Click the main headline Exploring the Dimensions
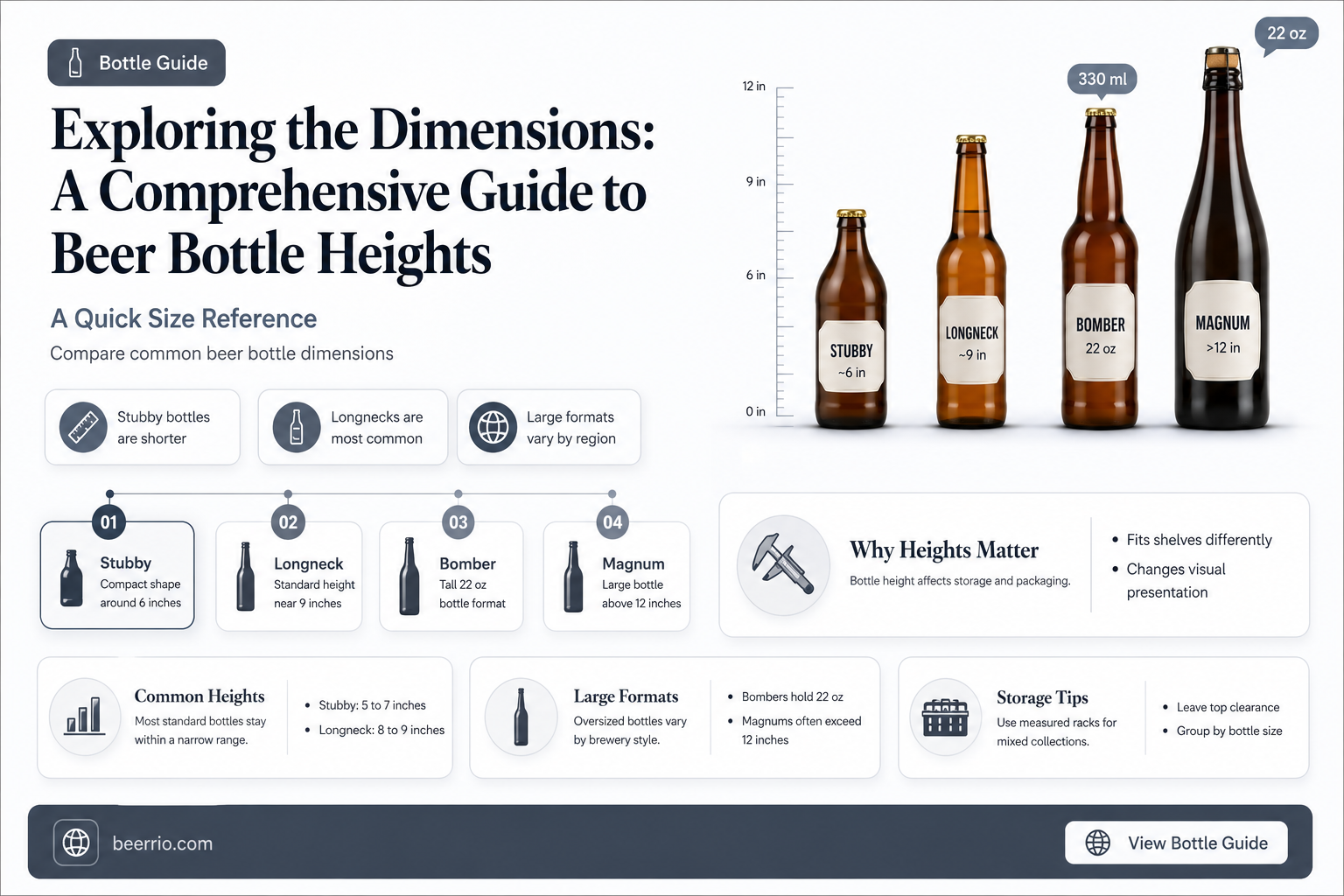Image resolution: width=1344 pixels, height=896 pixels. (x=353, y=192)
